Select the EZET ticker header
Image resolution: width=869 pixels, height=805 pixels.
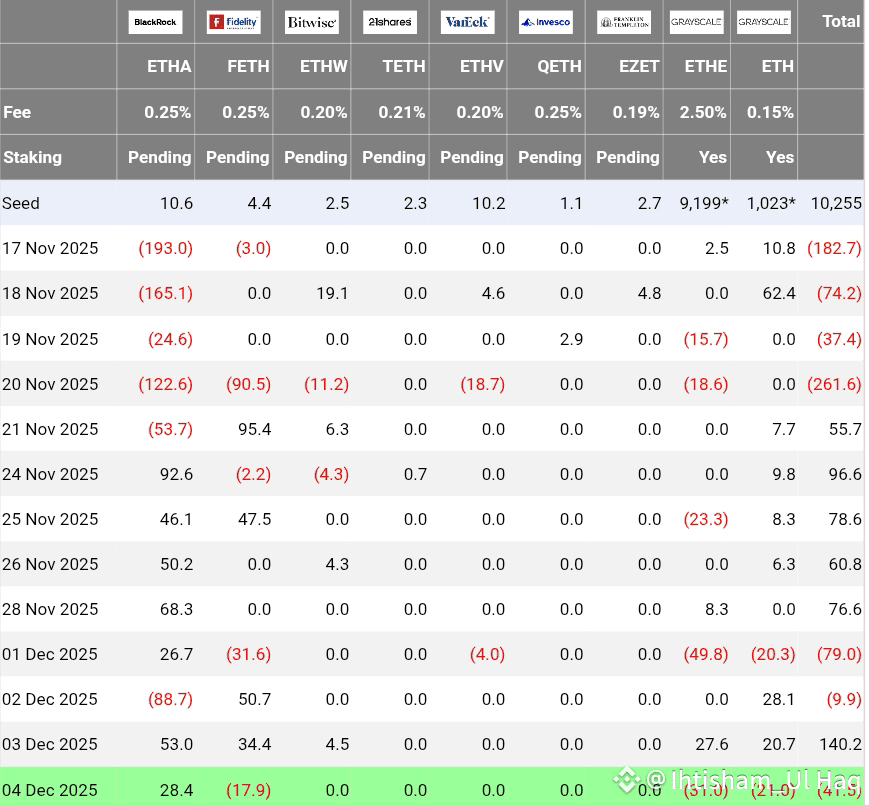point(639,66)
